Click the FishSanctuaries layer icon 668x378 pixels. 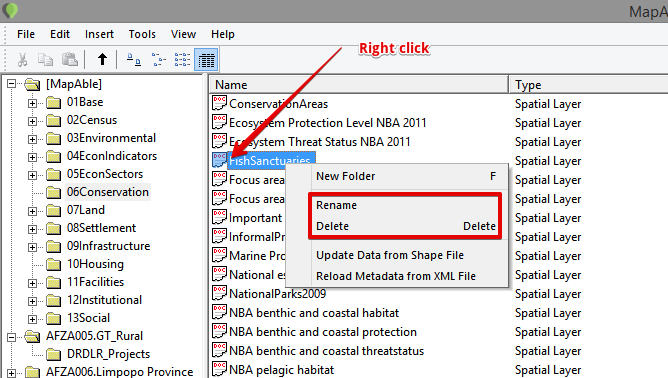[x=219, y=161]
